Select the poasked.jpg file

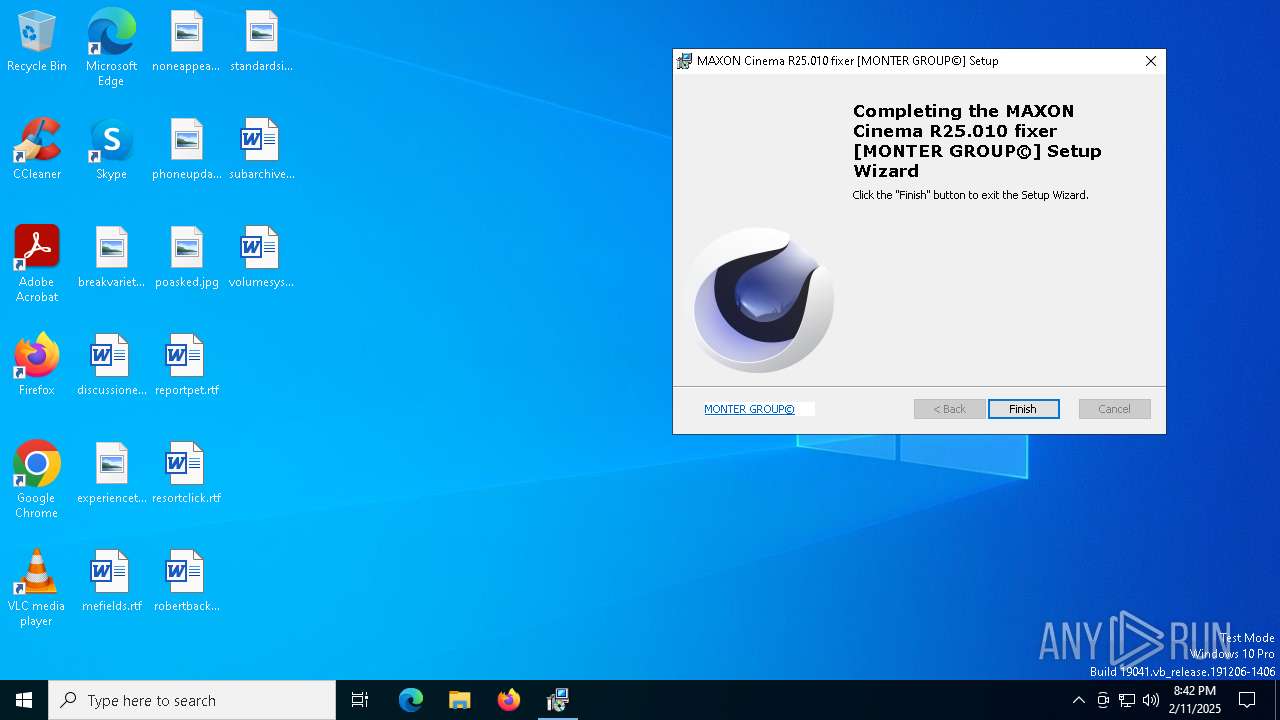pyautogui.click(x=186, y=258)
